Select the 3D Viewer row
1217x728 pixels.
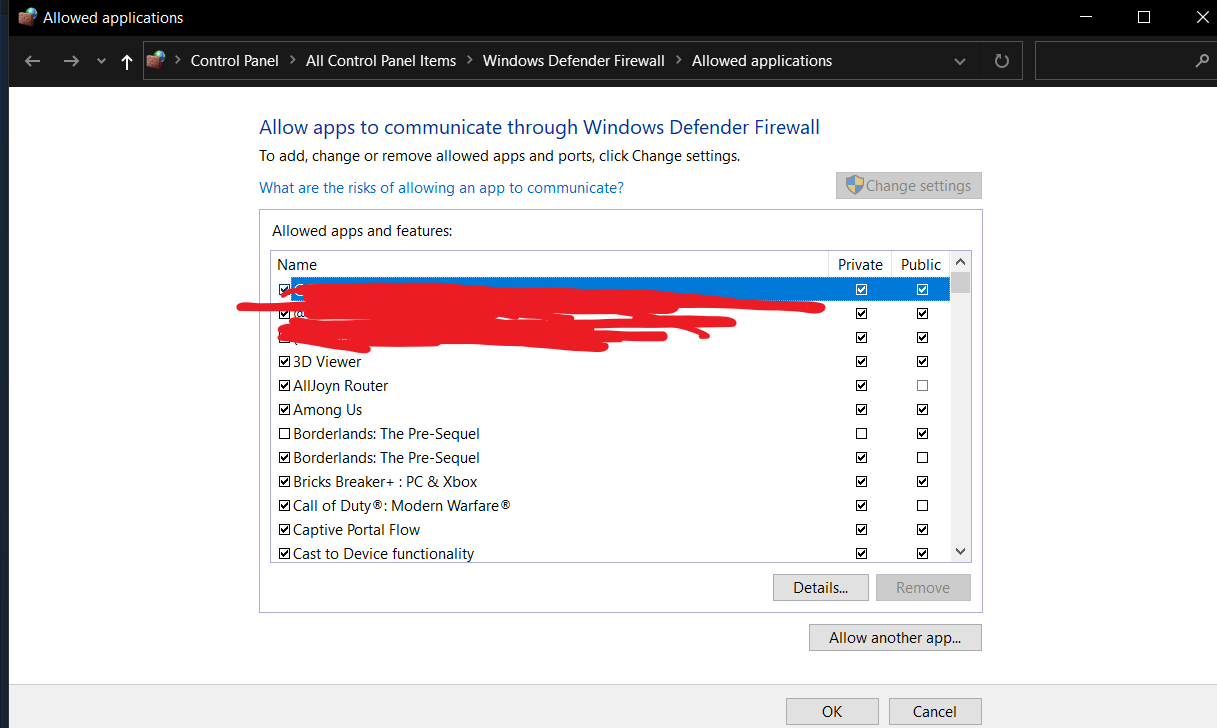(611, 362)
